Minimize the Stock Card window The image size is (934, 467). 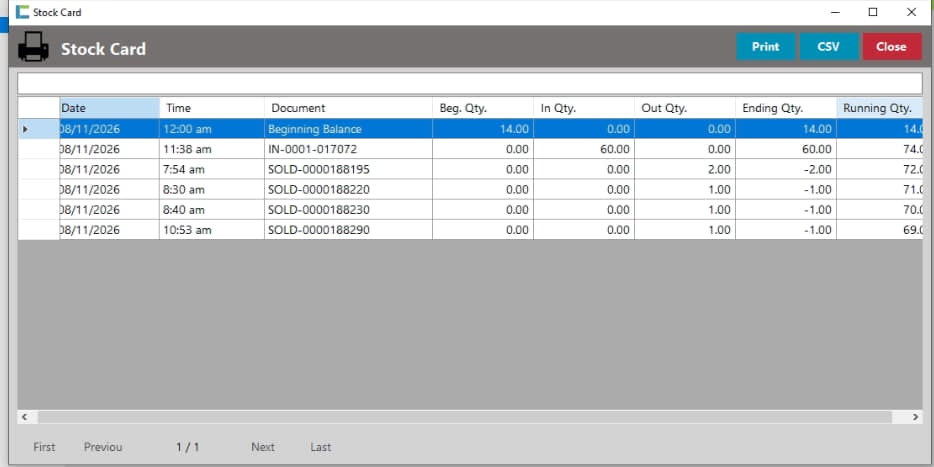[x=835, y=12]
